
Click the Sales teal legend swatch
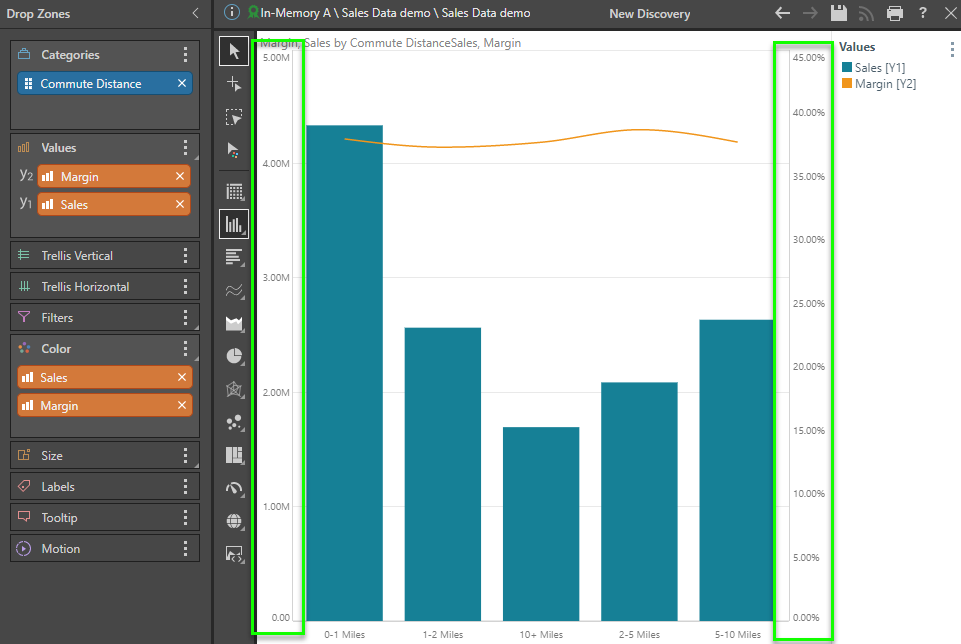pyautogui.click(x=847, y=67)
